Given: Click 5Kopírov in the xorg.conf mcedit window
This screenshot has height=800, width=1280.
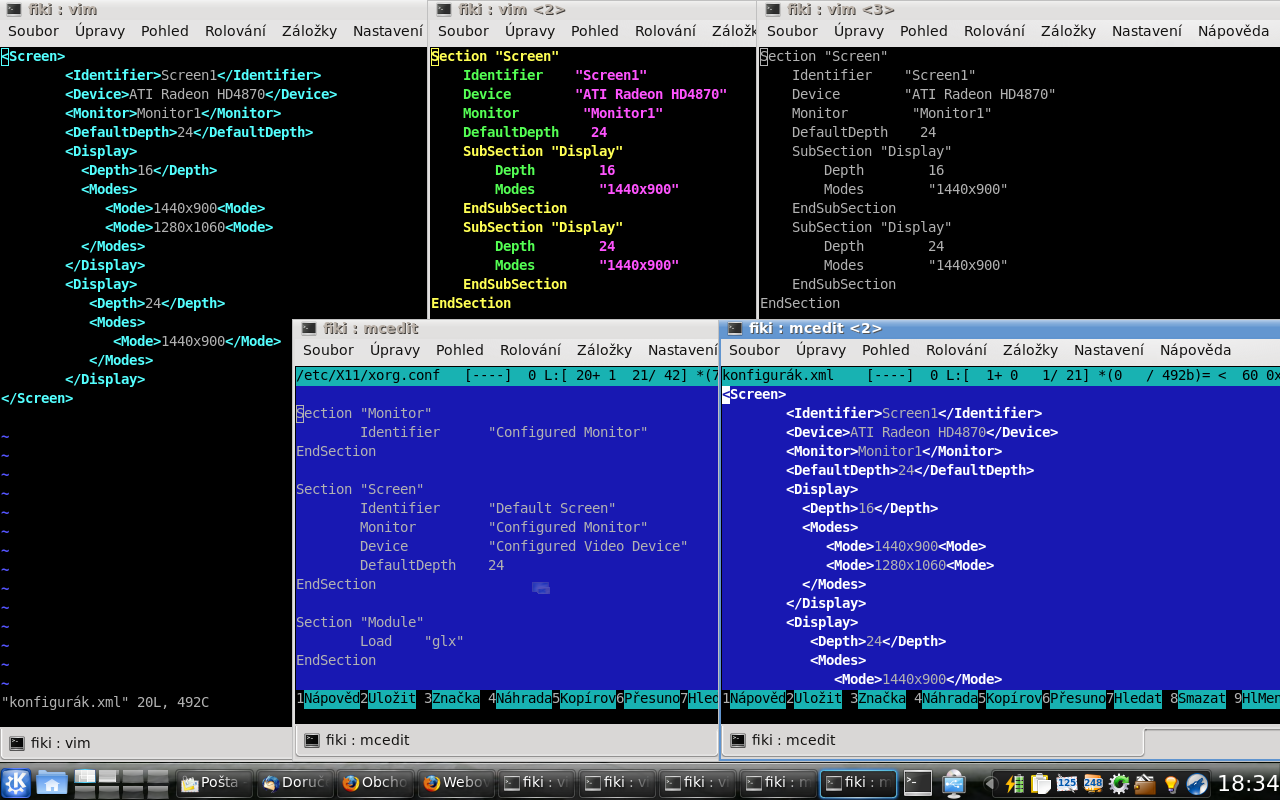Looking at the screenshot, I should point(584,698).
